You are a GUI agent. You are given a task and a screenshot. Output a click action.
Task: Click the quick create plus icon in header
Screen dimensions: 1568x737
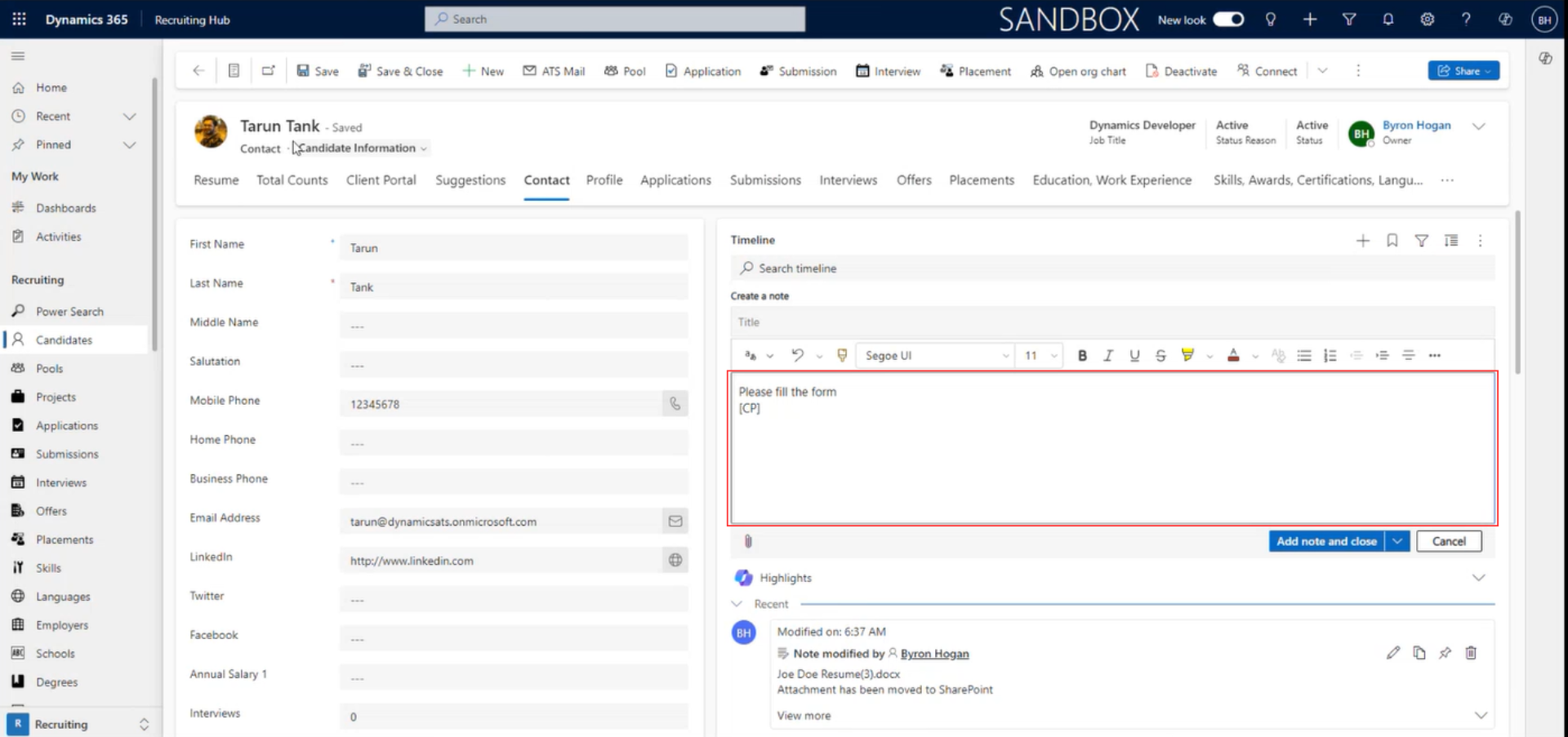pyautogui.click(x=1309, y=19)
